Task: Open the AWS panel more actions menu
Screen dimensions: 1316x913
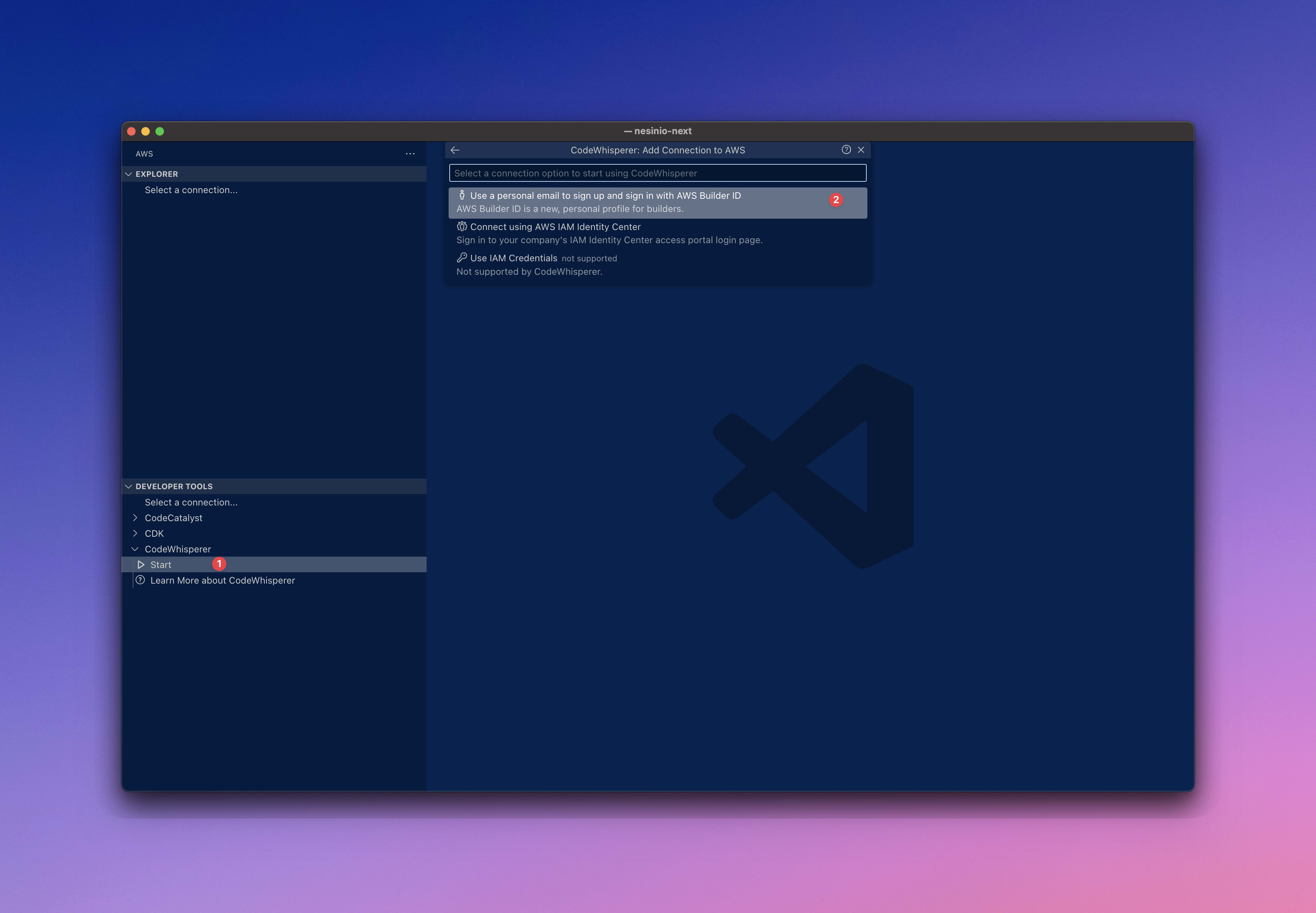Action: coord(410,154)
